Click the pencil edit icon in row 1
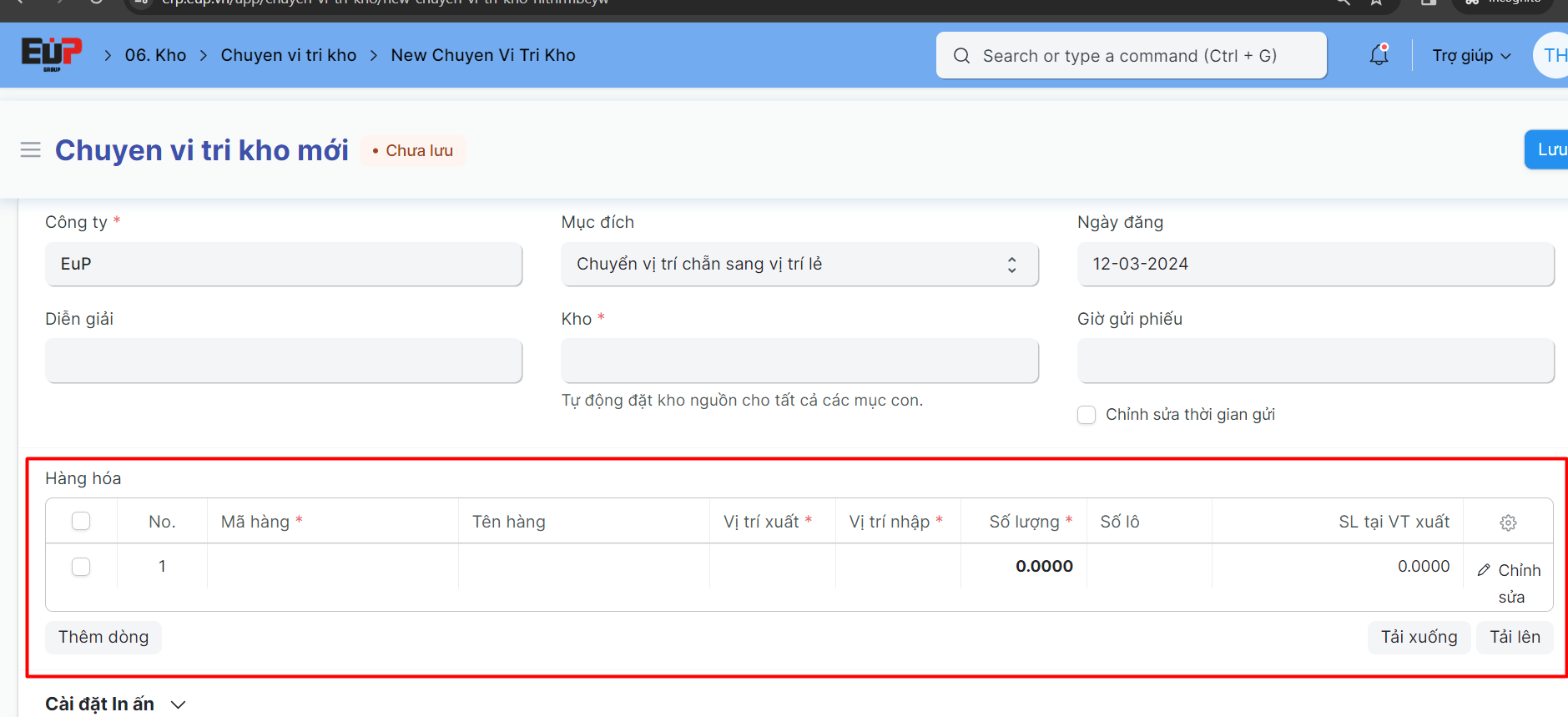 click(x=1484, y=570)
